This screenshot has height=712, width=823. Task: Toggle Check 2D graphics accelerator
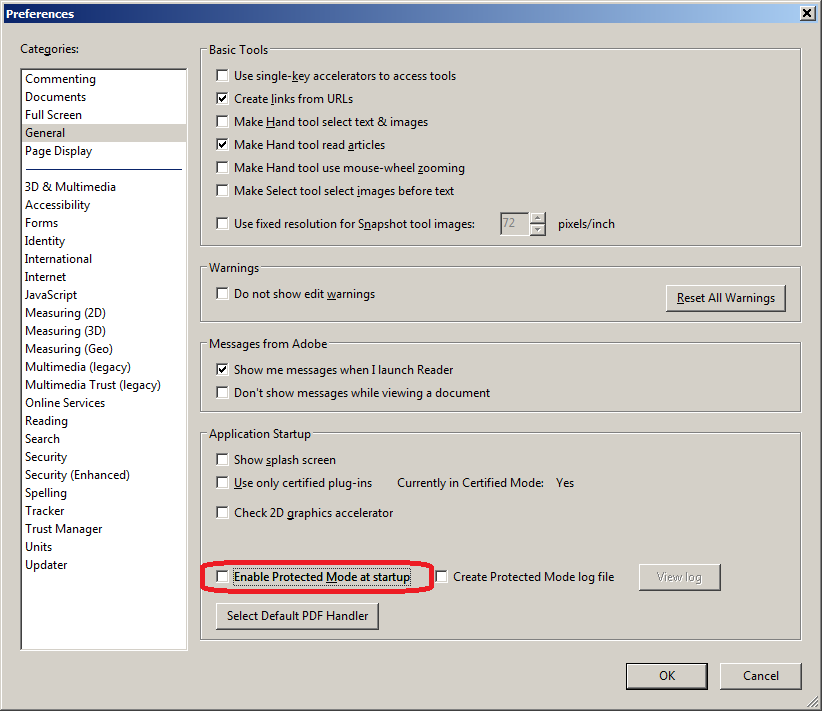(222, 512)
